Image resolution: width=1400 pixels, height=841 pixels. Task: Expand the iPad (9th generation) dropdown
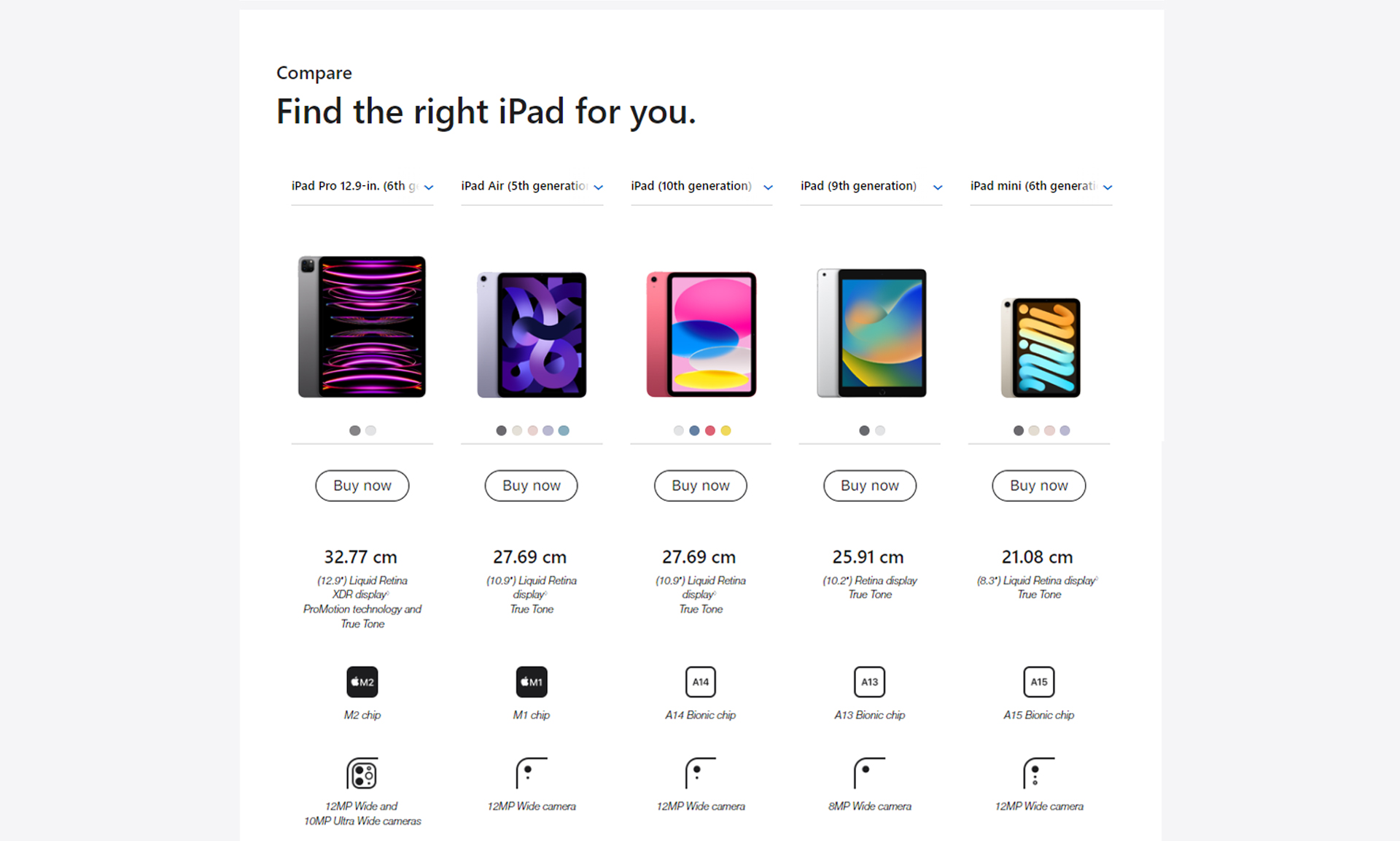(871, 187)
